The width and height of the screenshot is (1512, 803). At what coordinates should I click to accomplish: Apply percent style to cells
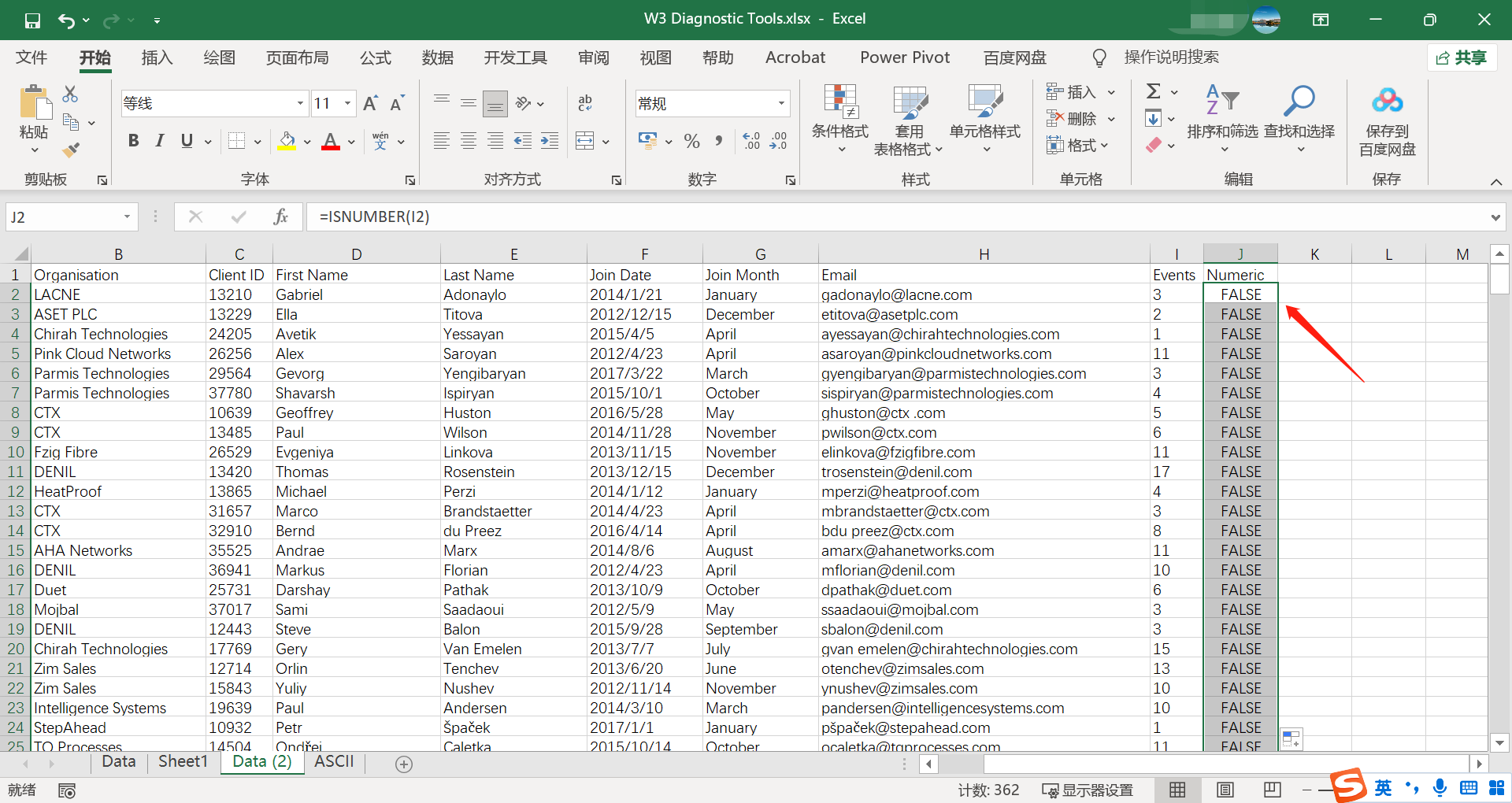pos(692,141)
